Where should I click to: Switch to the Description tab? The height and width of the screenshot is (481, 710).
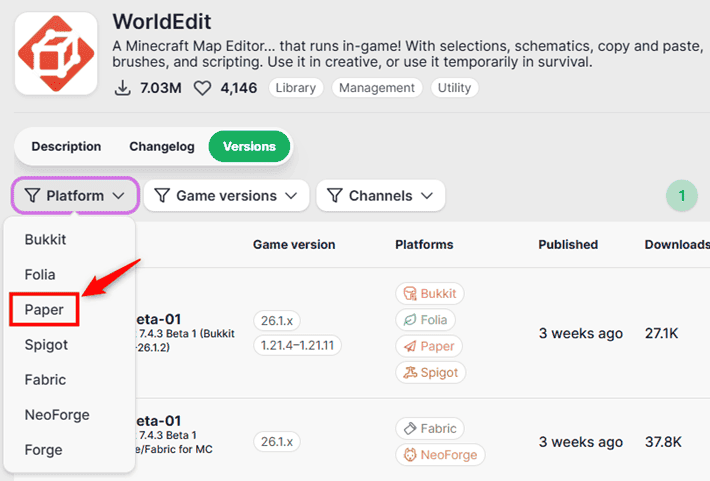coord(66,146)
